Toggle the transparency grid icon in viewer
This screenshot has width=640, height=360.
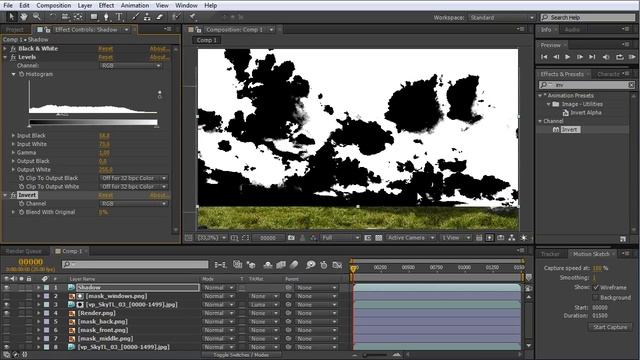(x=378, y=238)
